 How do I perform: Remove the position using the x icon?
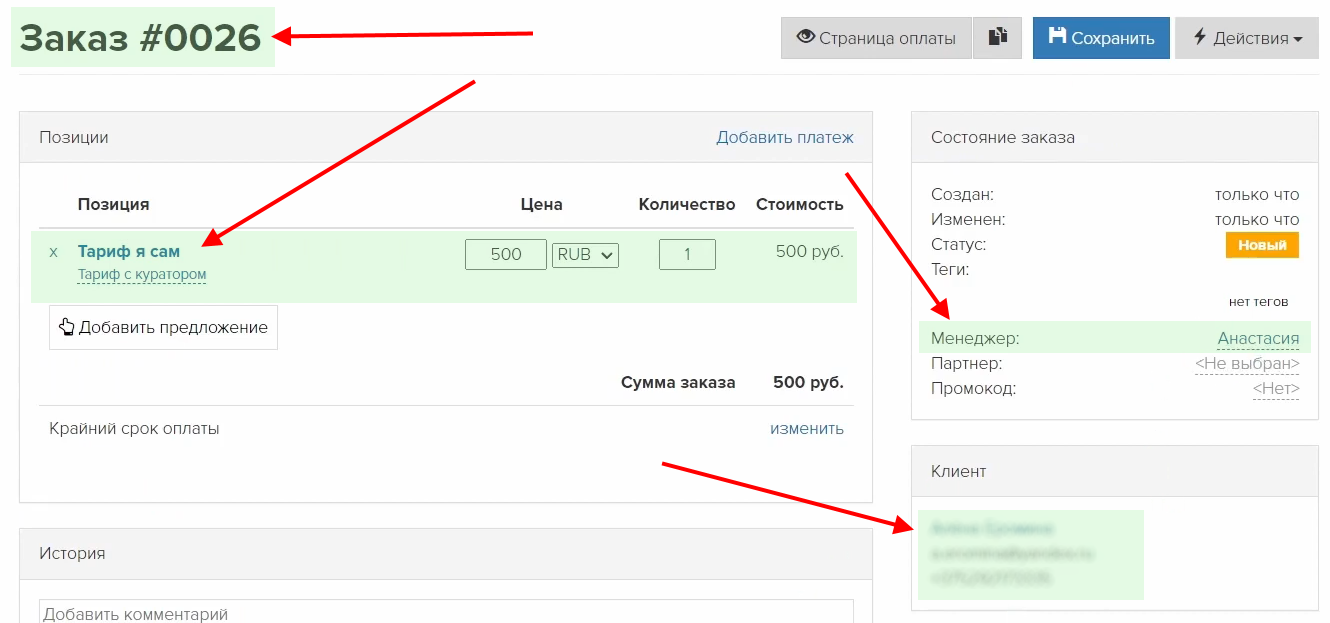[x=54, y=252]
